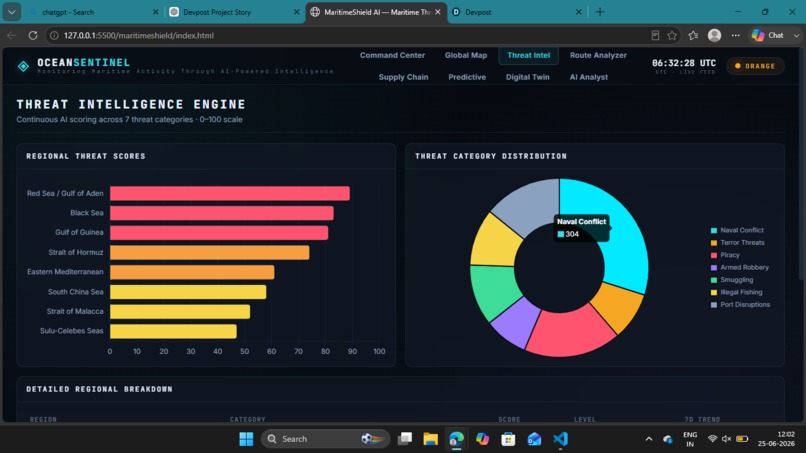Viewport: 806px width, 453px height.
Task: Open Copilot app on taskbar
Action: tap(482, 439)
